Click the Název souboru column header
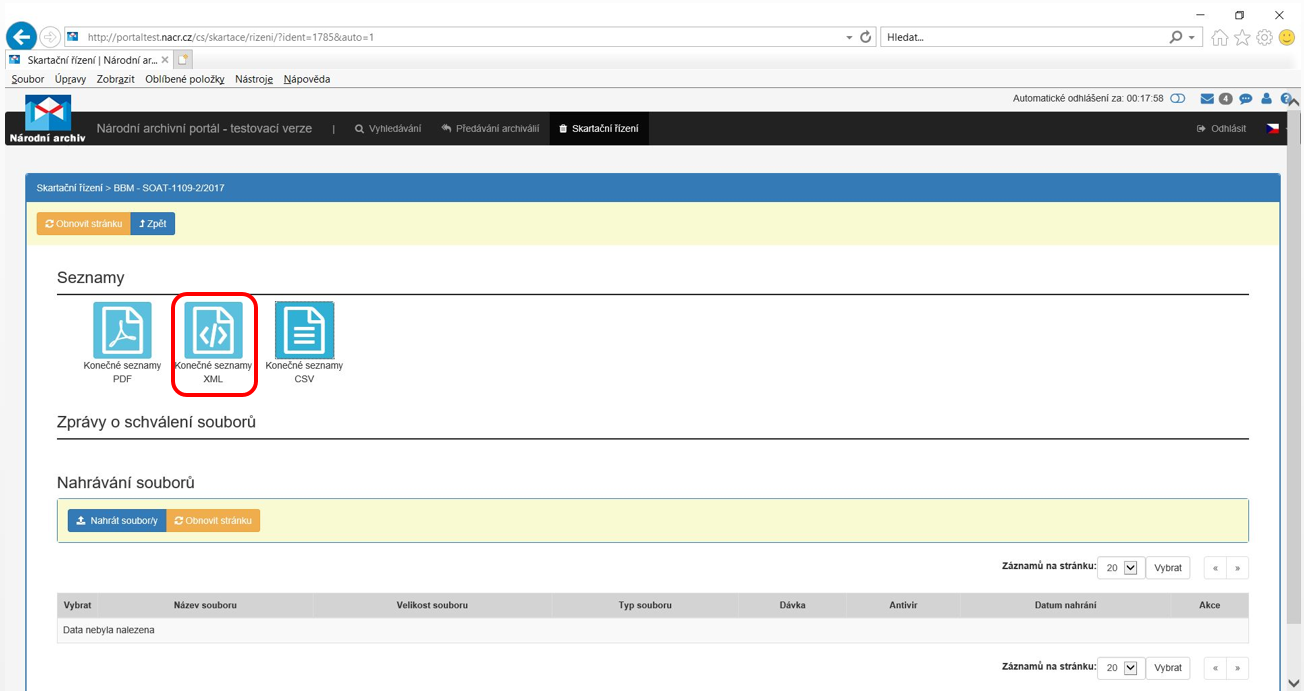 (x=205, y=605)
